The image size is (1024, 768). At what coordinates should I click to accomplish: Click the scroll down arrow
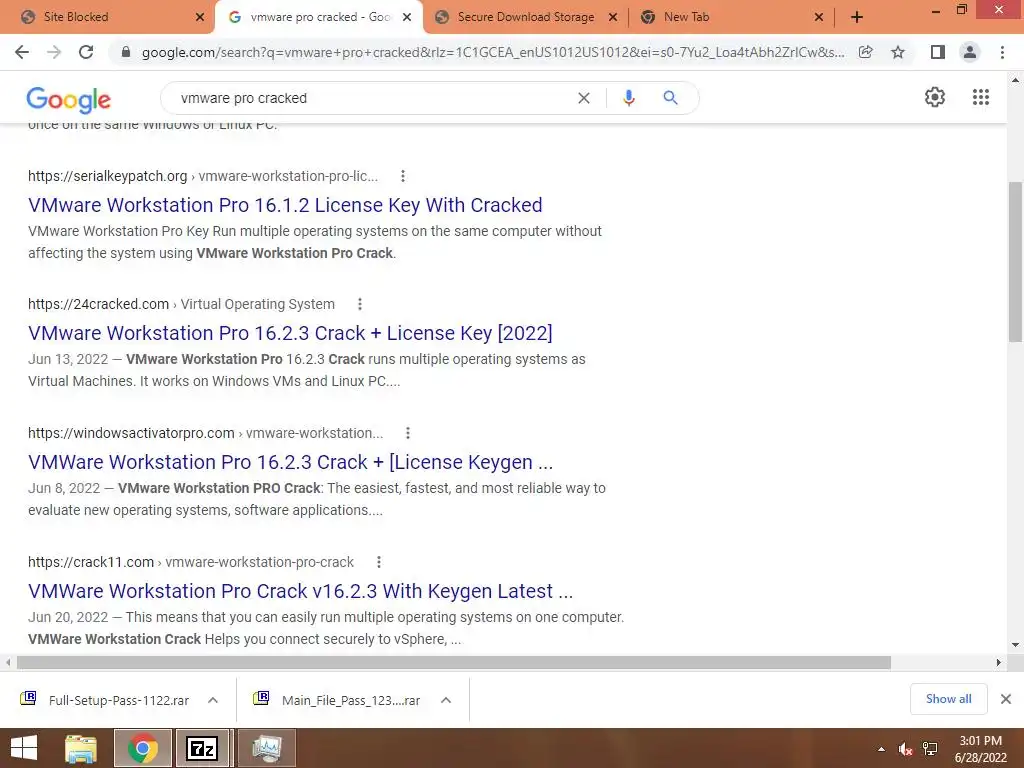pos(1015,645)
